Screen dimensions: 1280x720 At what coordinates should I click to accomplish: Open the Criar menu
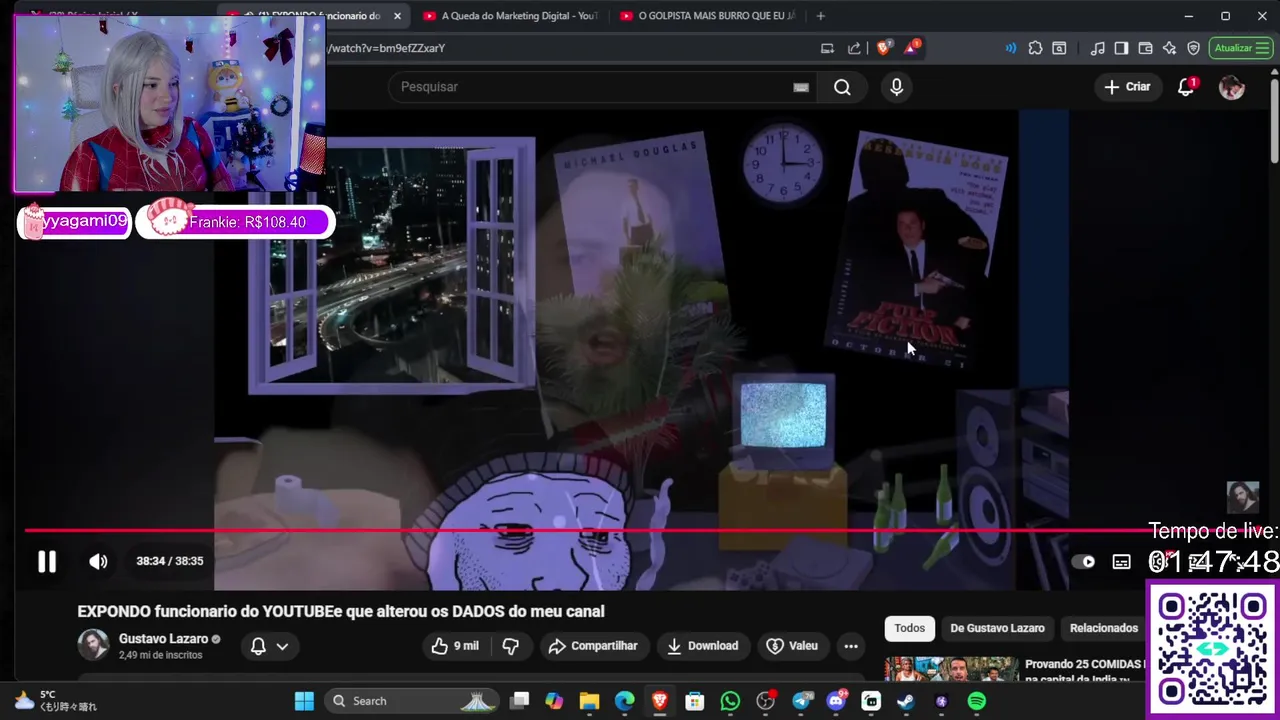1127,87
